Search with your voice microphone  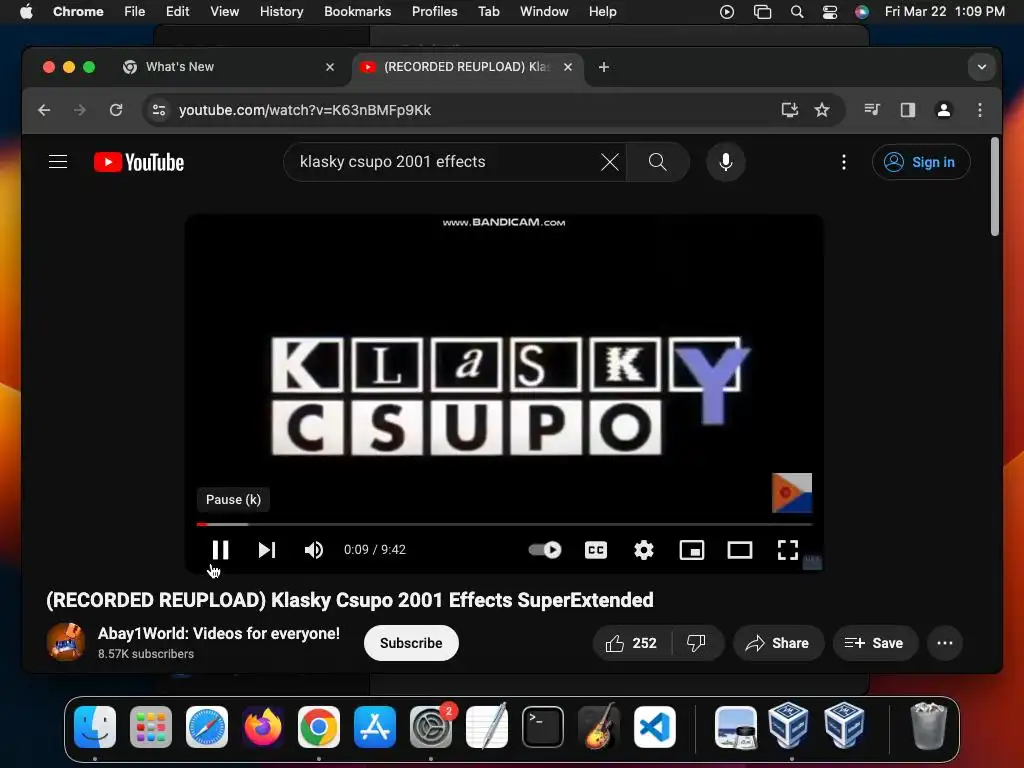click(726, 162)
